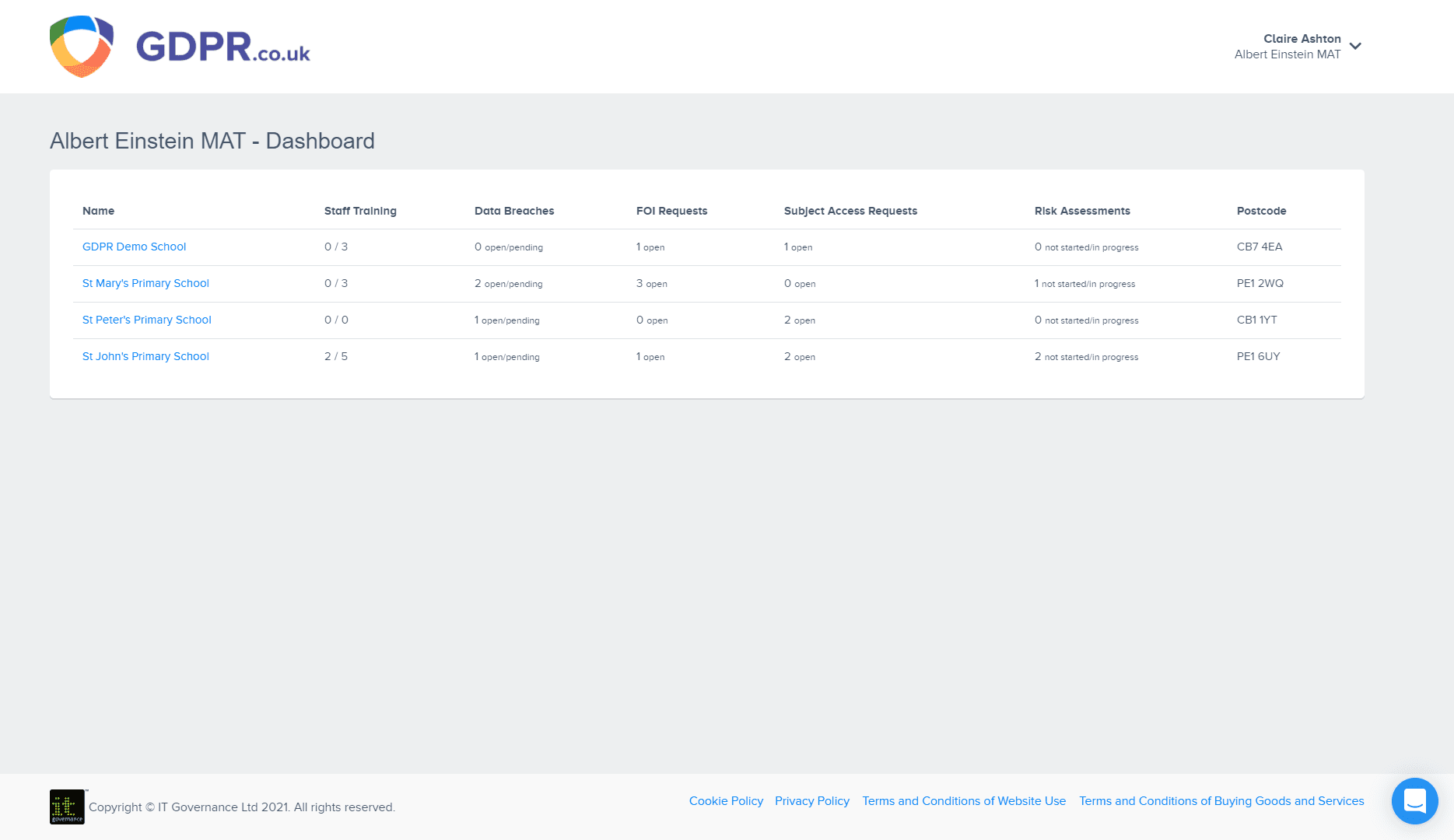Open Terms and Conditions of Buying Goods and Services

1221,801
